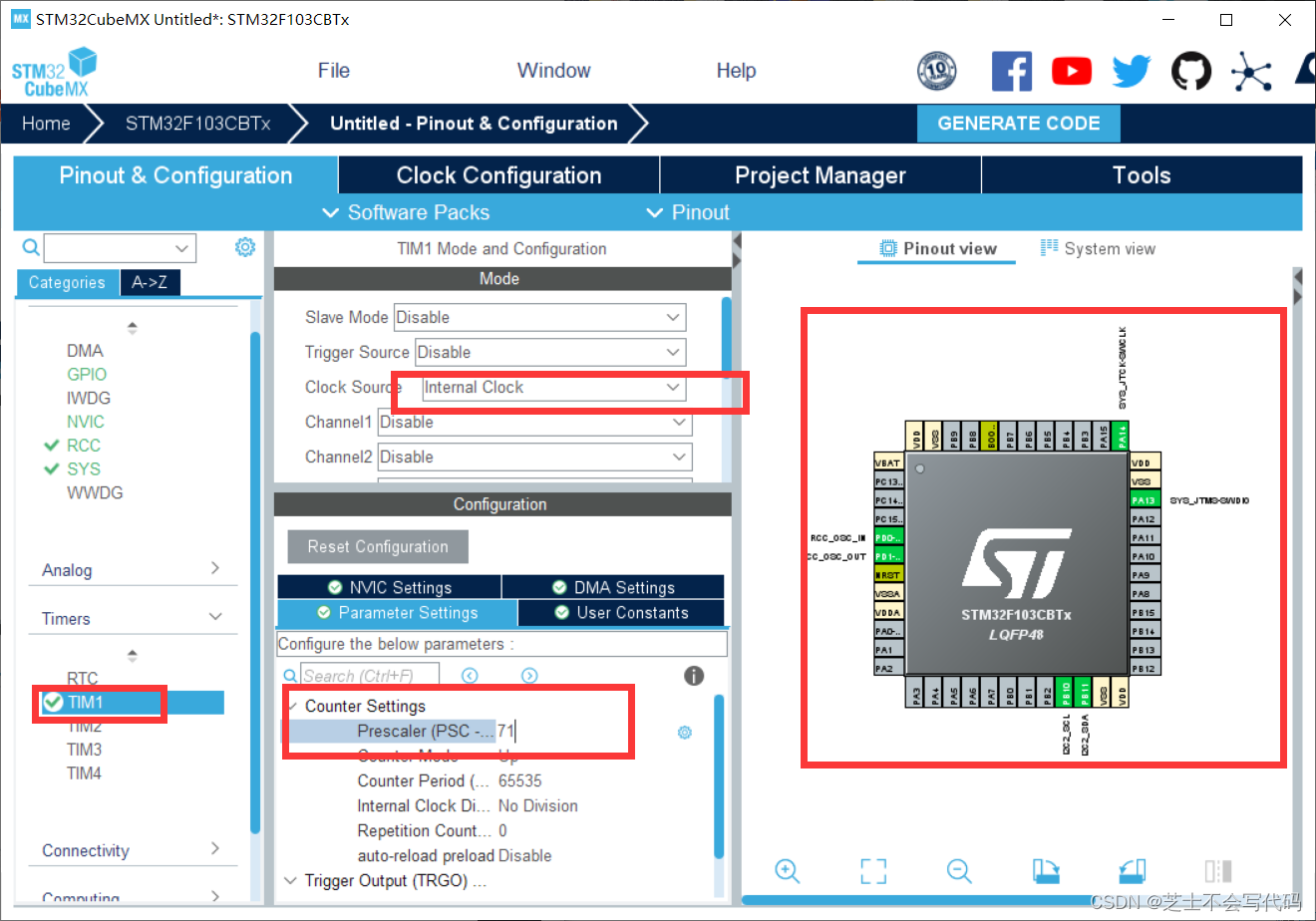Open the Slave Mode dropdown

(539, 317)
